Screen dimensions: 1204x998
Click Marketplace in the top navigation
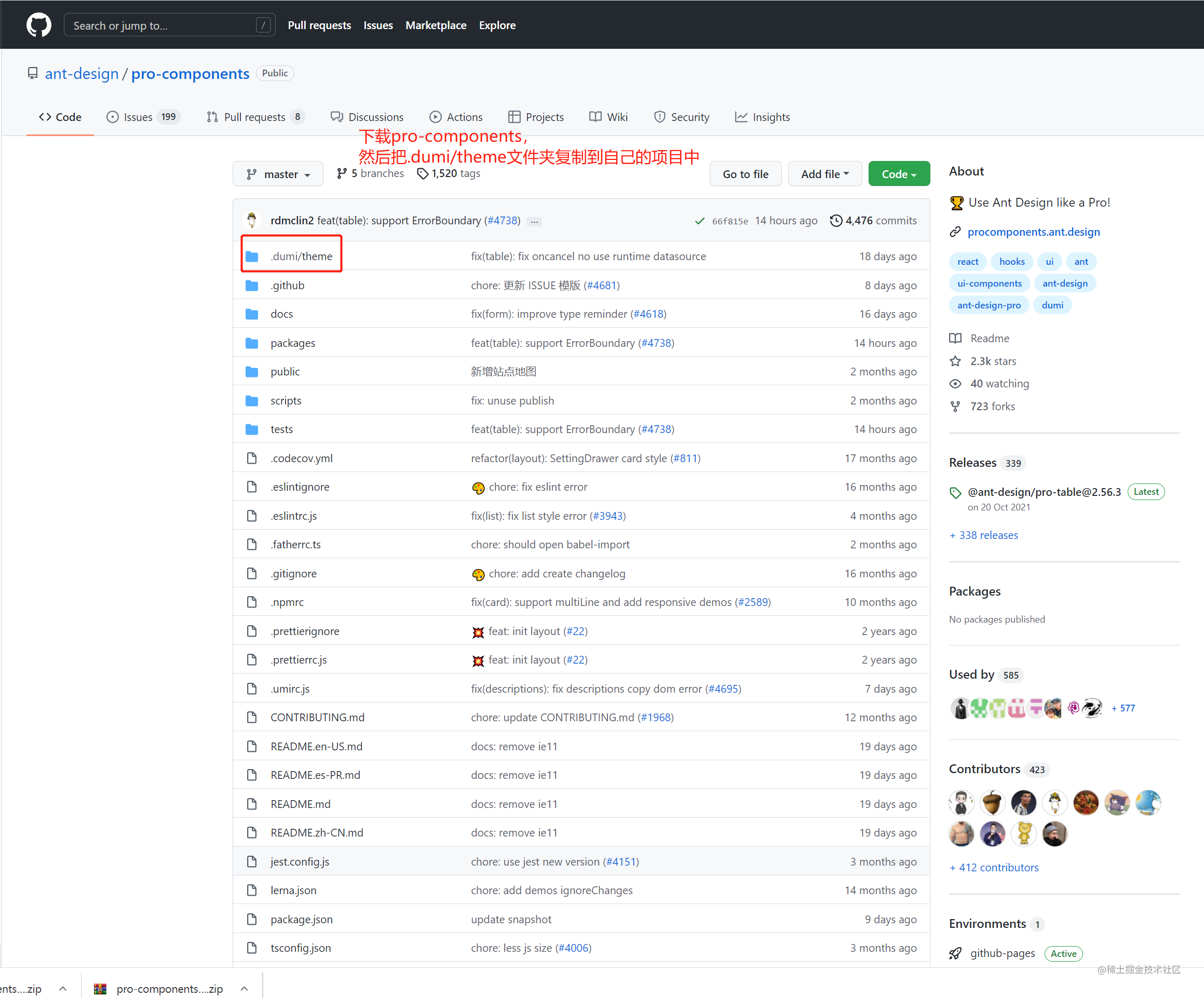pos(436,25)
